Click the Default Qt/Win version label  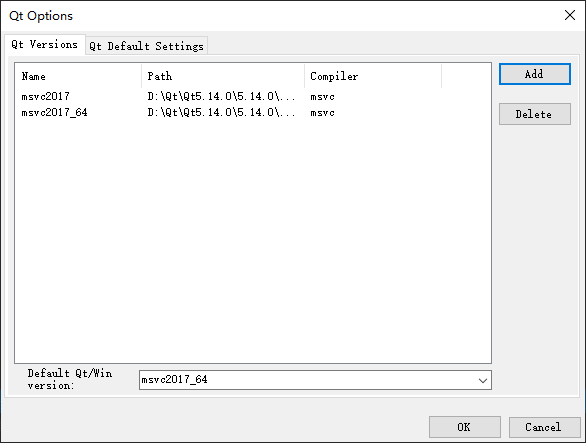coord(70,379)
